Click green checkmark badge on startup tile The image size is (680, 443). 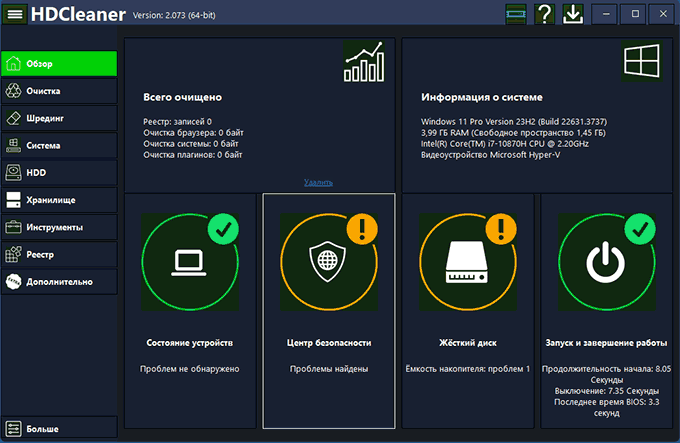[640, 229]
